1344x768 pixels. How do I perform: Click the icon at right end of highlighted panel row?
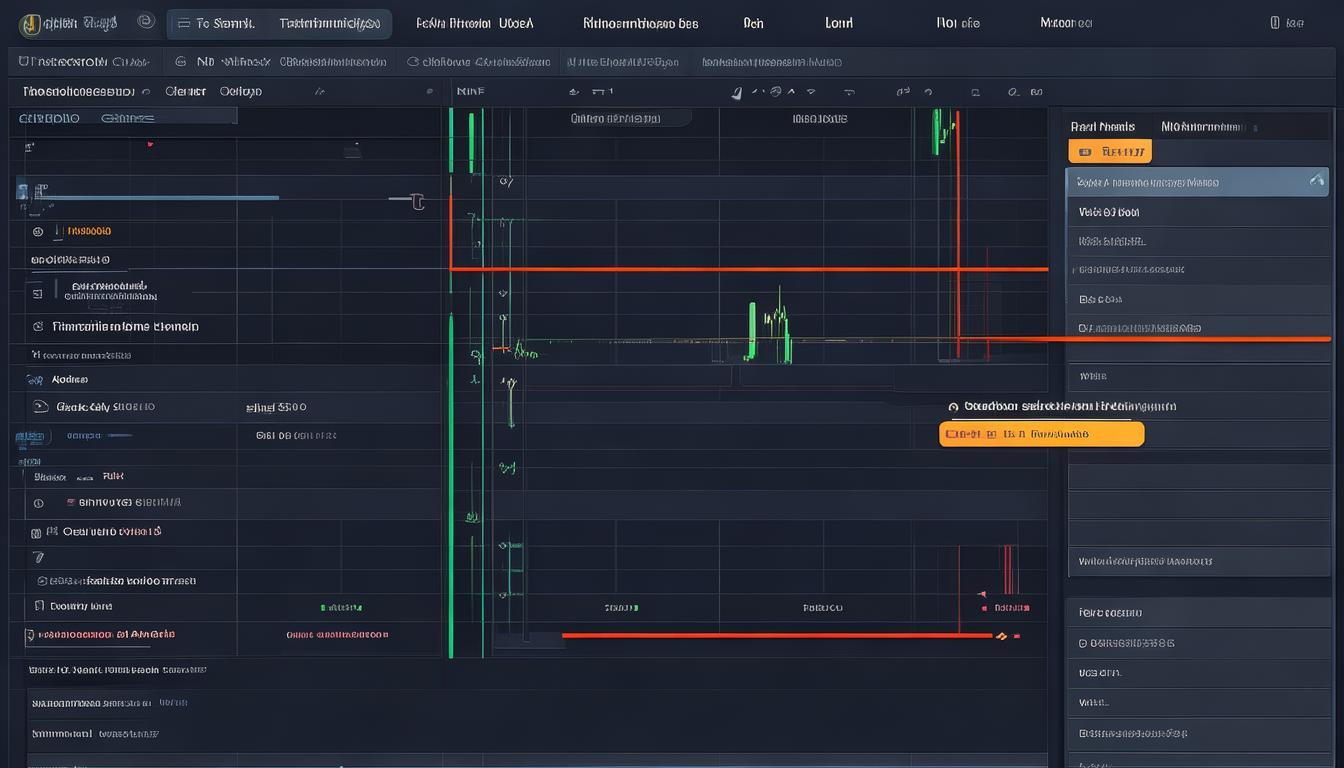tap(1316, 181)
